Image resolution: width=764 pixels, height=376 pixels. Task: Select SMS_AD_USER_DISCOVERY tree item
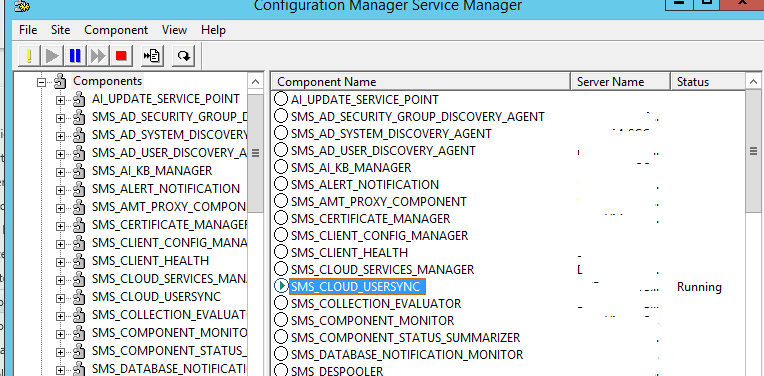pos(169,152)
